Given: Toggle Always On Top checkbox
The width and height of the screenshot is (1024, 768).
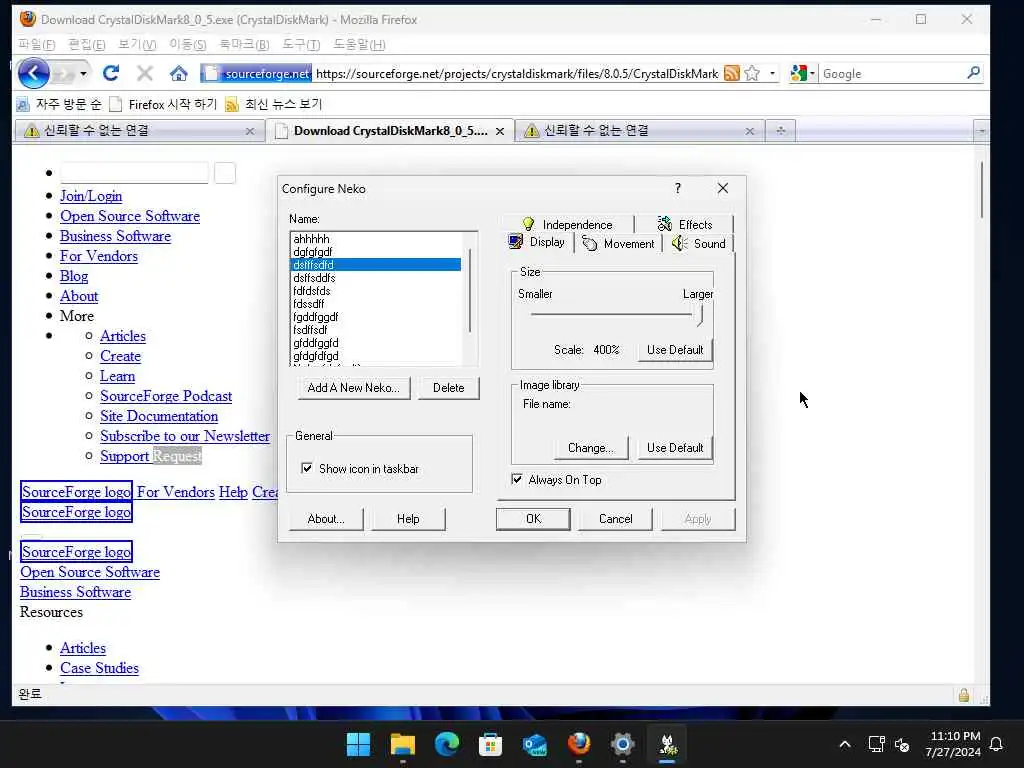Looking at the screenshot, I should click(517, 479).
